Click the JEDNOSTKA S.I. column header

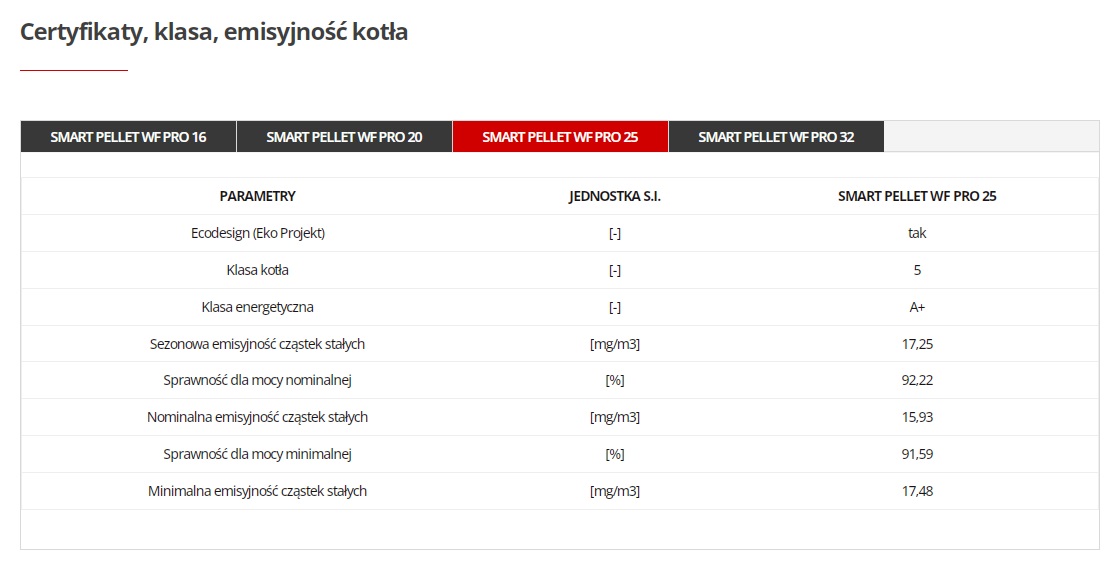pyautogui.click(x=615, y=196)
